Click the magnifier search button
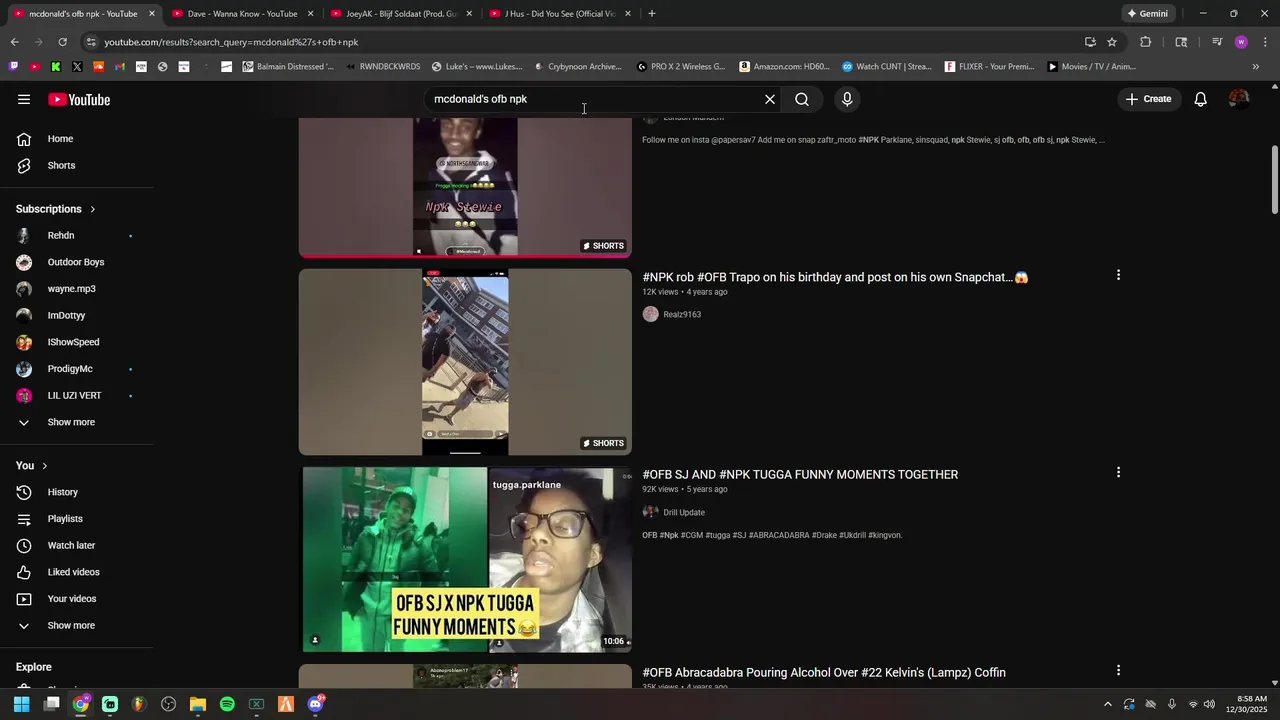This screenshot has height=720, width=1280. 802,99
